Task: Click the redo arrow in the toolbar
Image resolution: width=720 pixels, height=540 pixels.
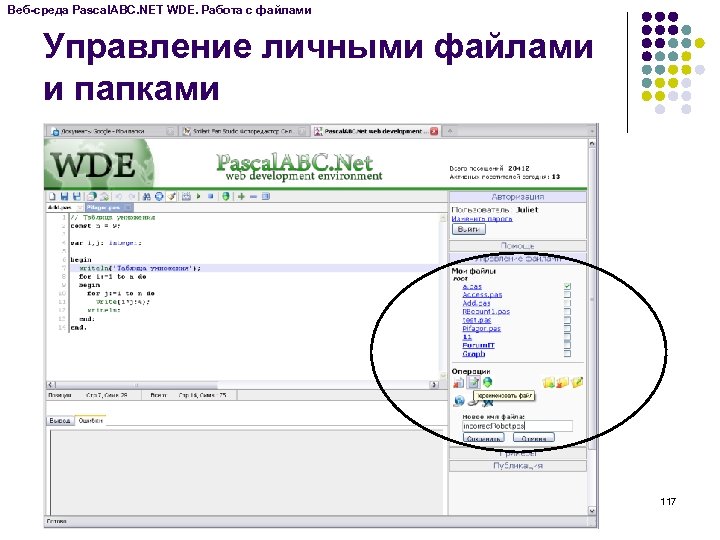Action: pos(131,197)
